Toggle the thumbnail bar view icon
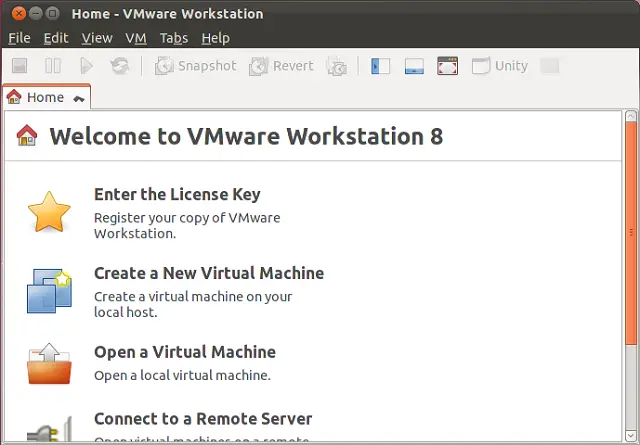Image resolution: width=640 pixels, height=445 pixels. coord(414,66)
